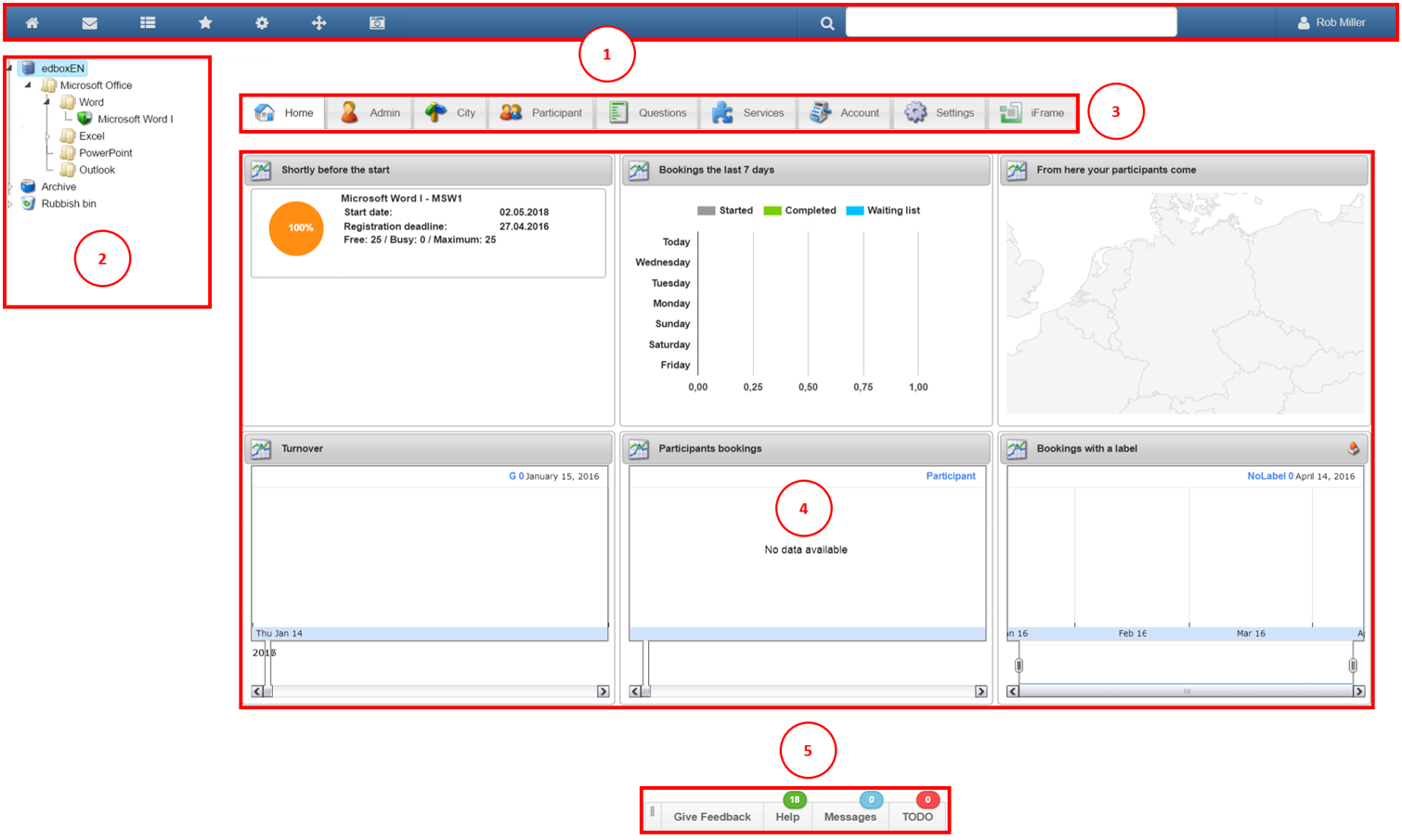
Task: Select Microsoft Office folder in tree
Action: [96, 85]
